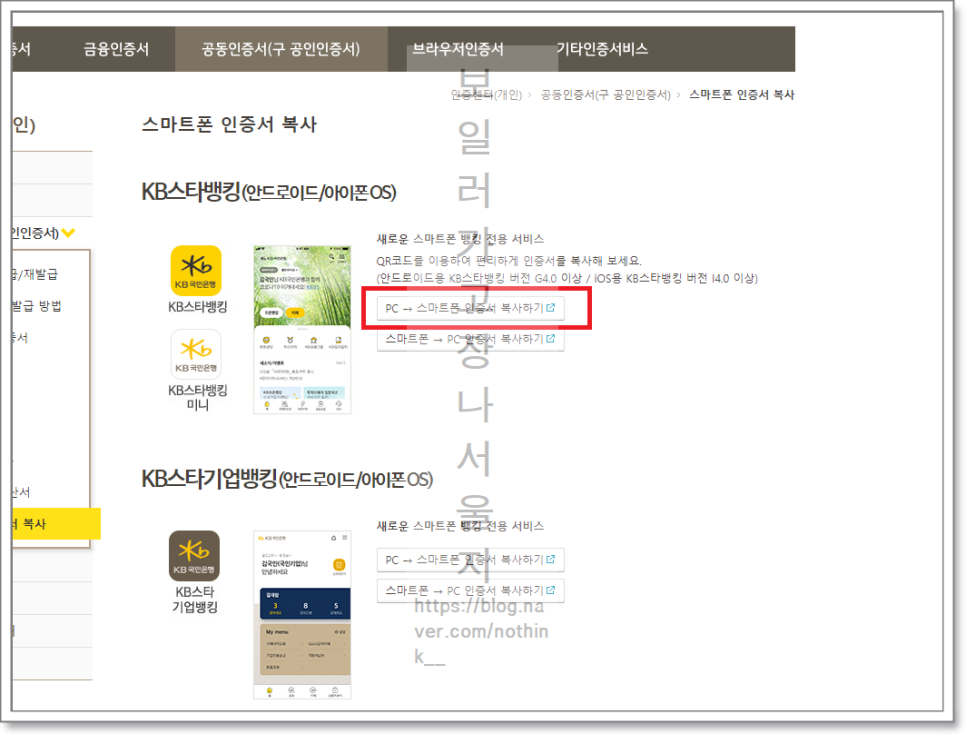Screen dimensions: 966x734
Task: Click the KB스타뱅킹 미니 label text
Action: (198, 398)
